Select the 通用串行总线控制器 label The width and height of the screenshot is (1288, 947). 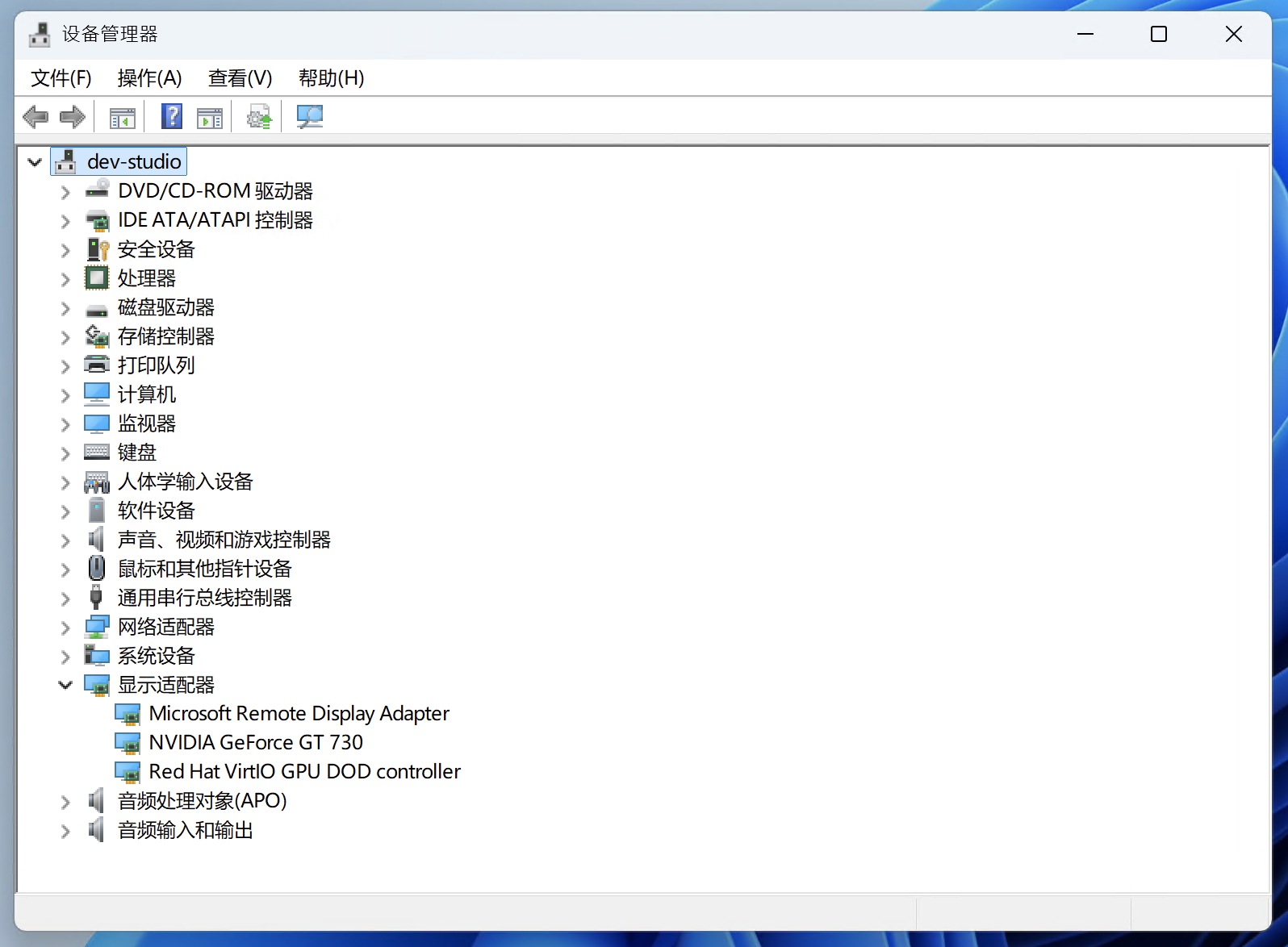click(205, 598)
